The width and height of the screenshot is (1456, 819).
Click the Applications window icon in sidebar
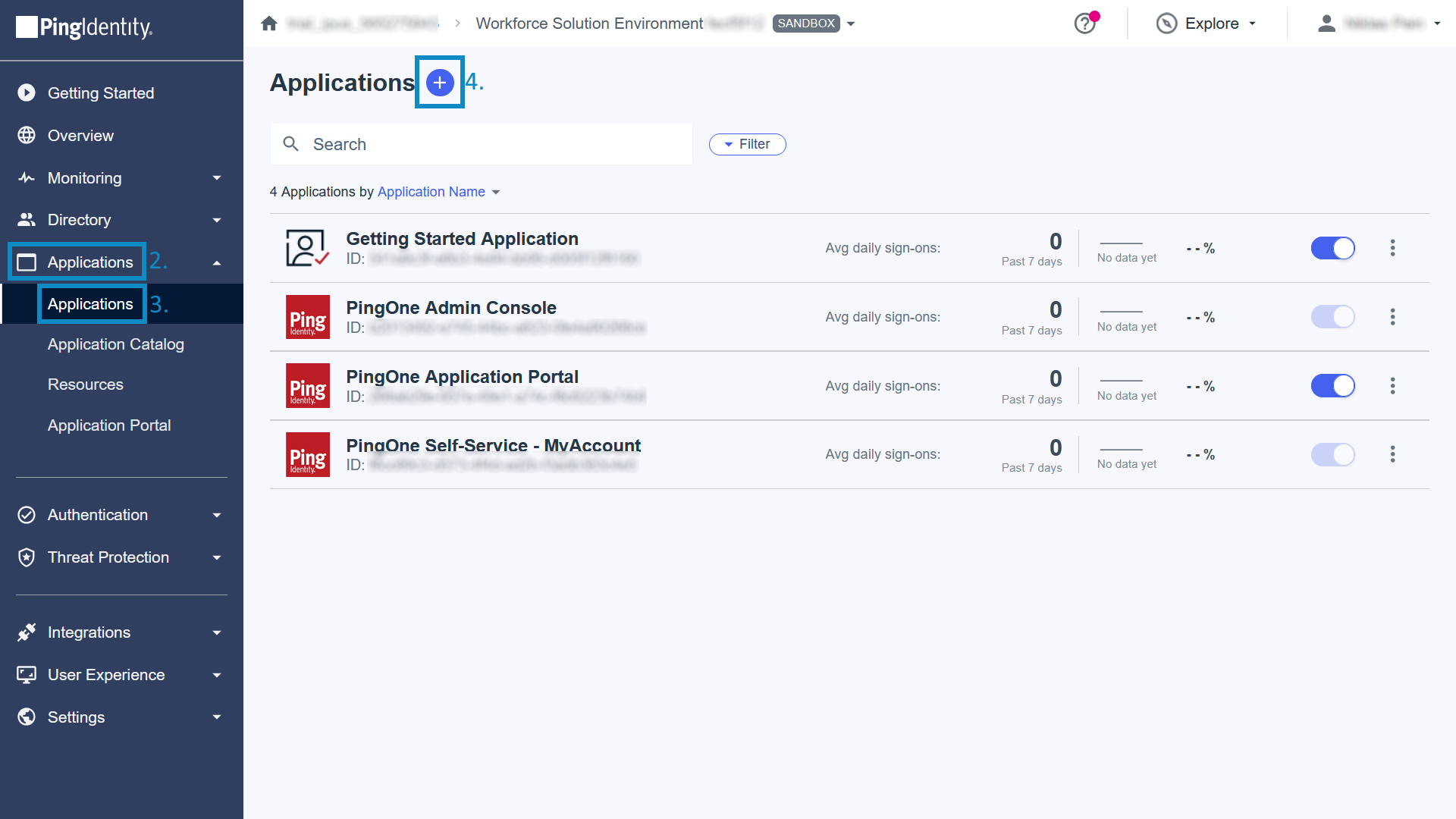tap(27, 262)
